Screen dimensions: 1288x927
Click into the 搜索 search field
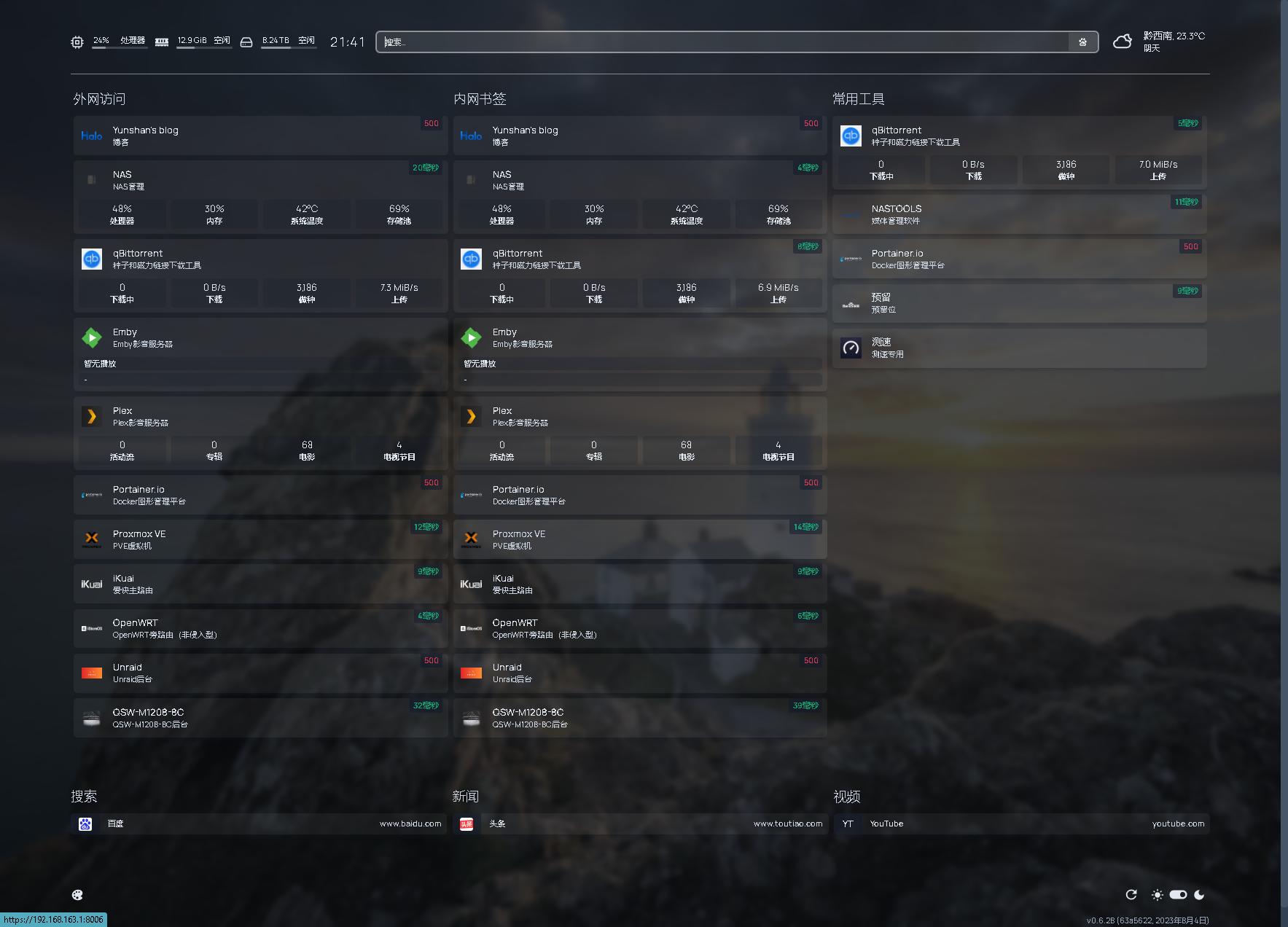point(722,42)
